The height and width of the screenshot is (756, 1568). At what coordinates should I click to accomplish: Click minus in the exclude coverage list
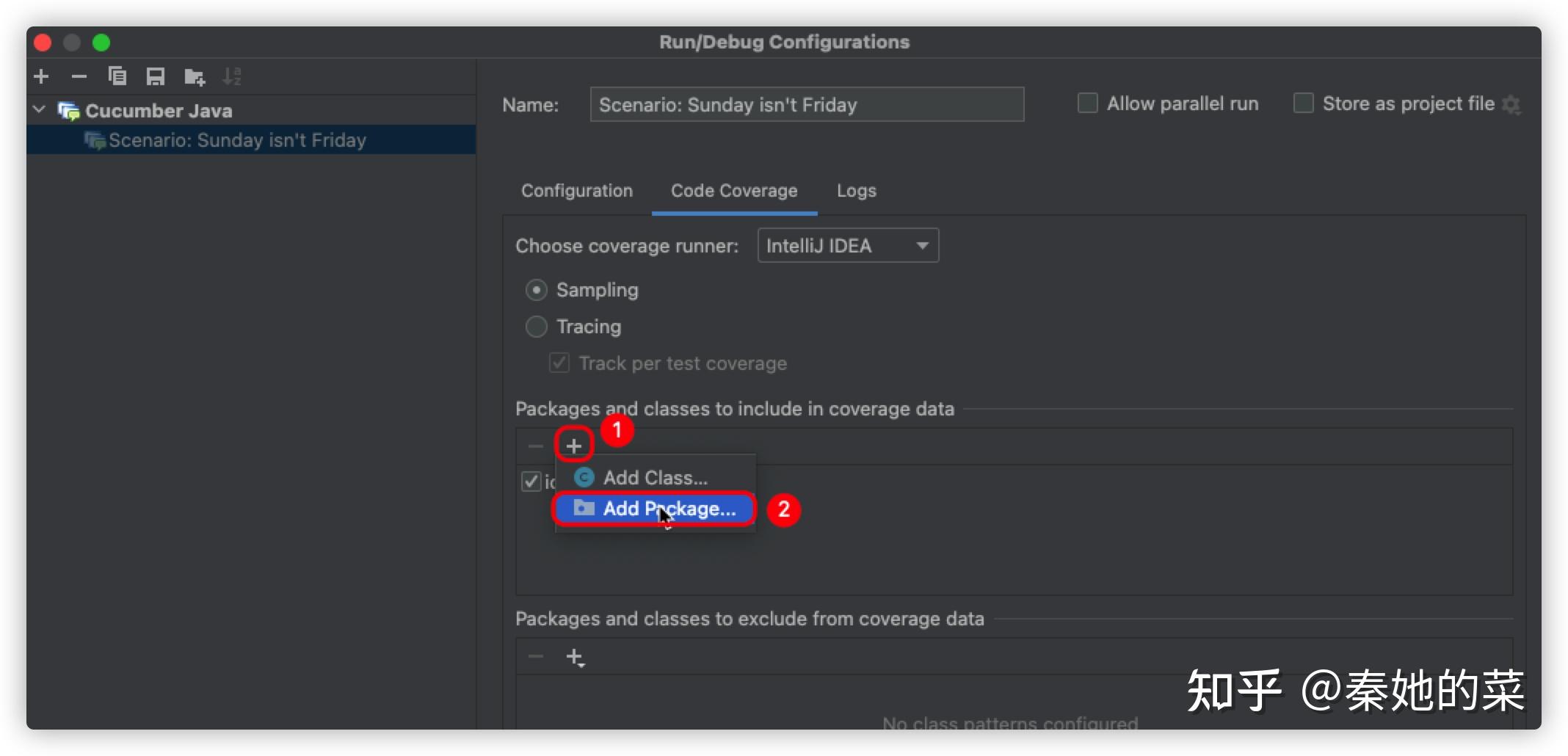(x=536, y=656)
